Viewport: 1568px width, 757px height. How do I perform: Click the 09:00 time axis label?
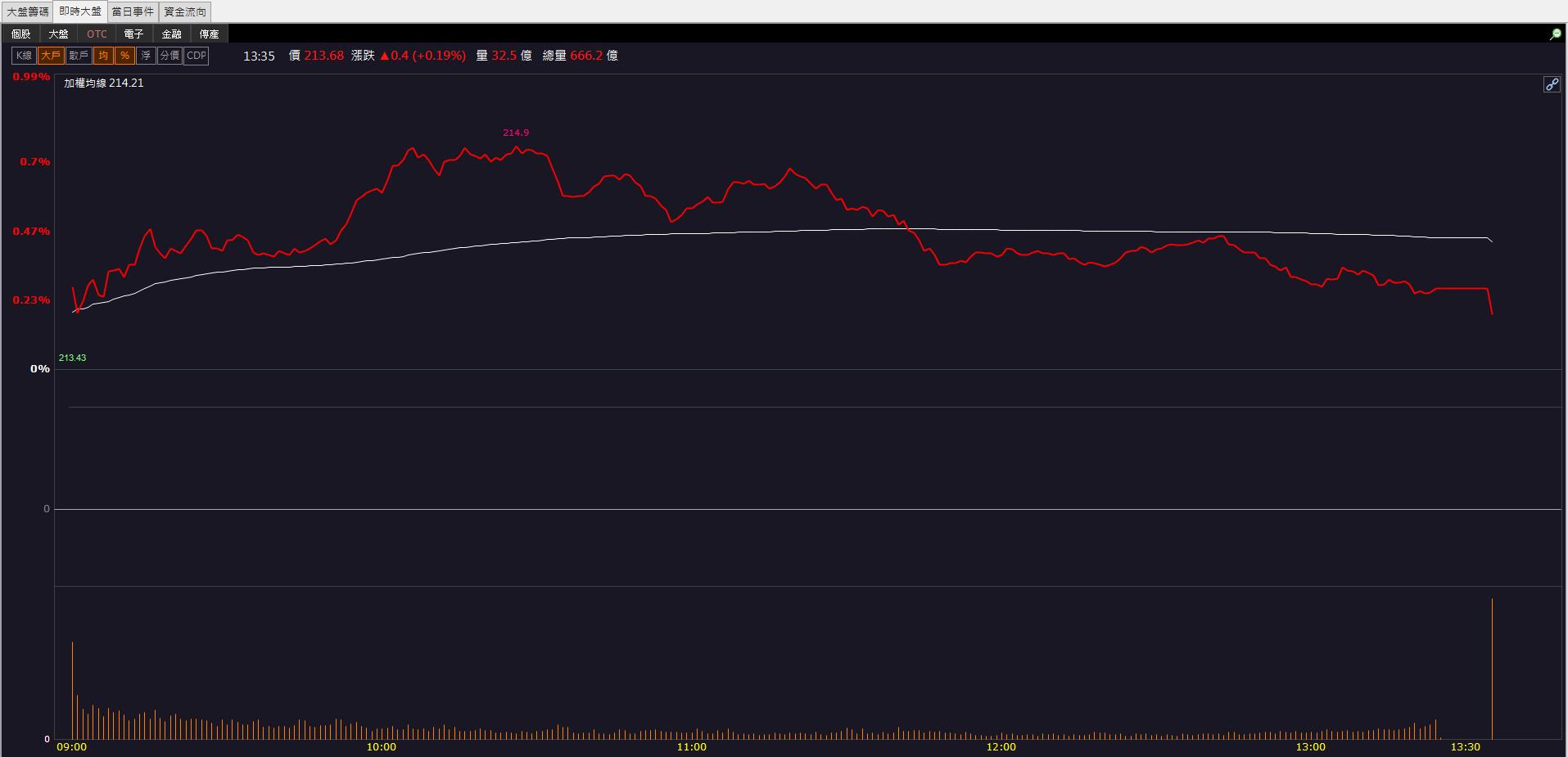point(71,747)
